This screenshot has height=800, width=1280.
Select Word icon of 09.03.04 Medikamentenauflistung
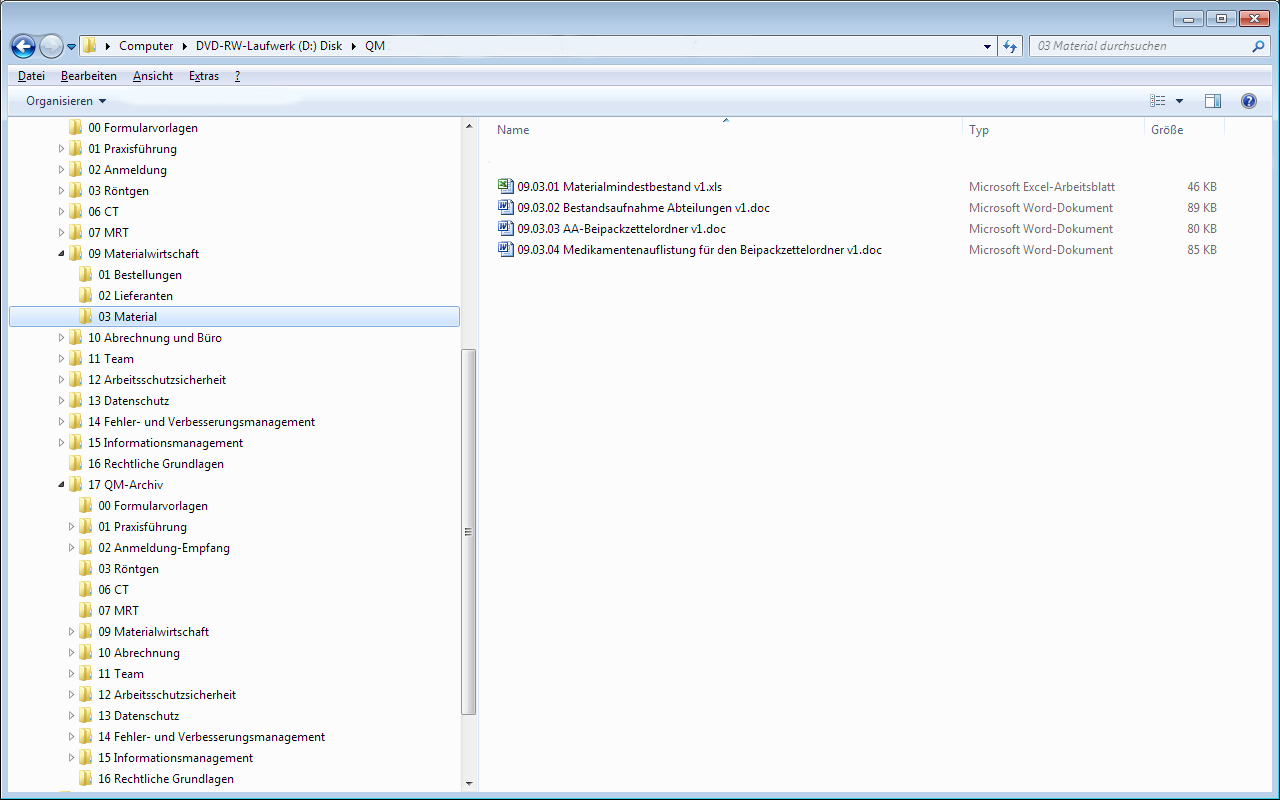[x=505, y=249]
